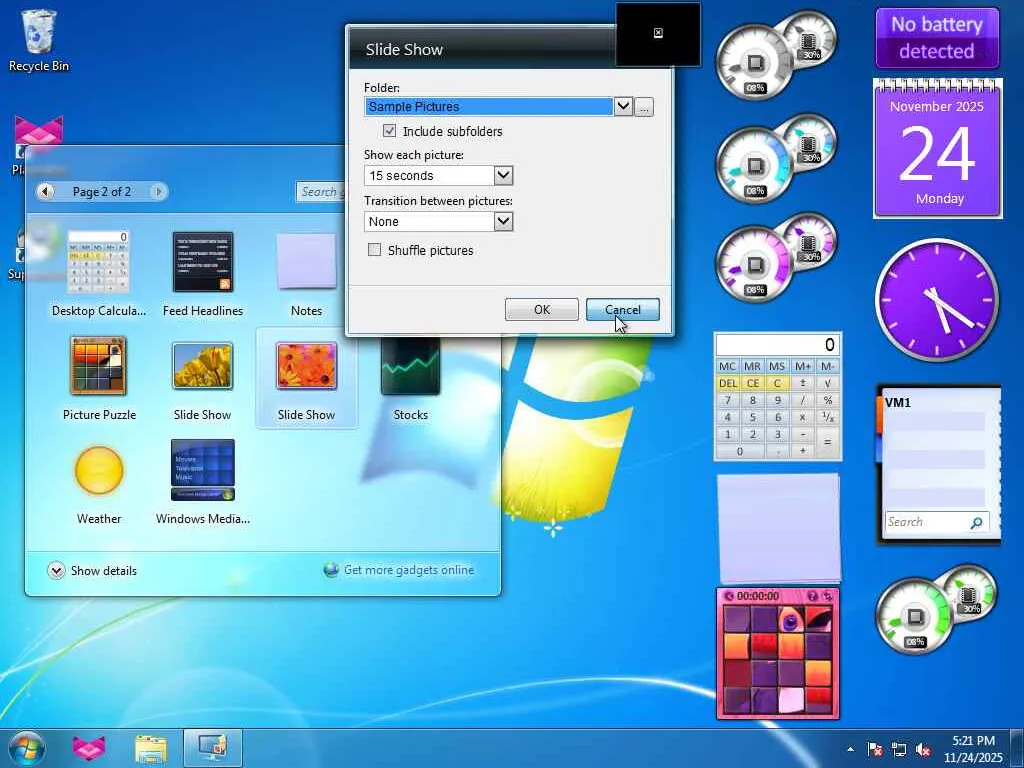The image size is (1024, 768).
Task: Shuffle the picture puzzle tiles icon
Action: [828, 596]
